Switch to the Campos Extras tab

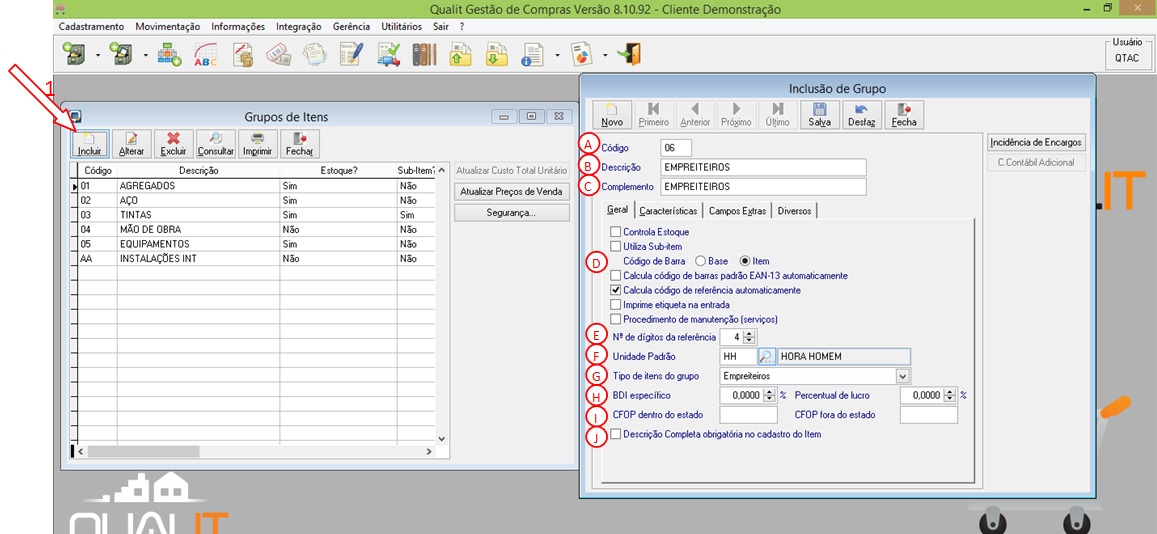click(x=736, y=211)
